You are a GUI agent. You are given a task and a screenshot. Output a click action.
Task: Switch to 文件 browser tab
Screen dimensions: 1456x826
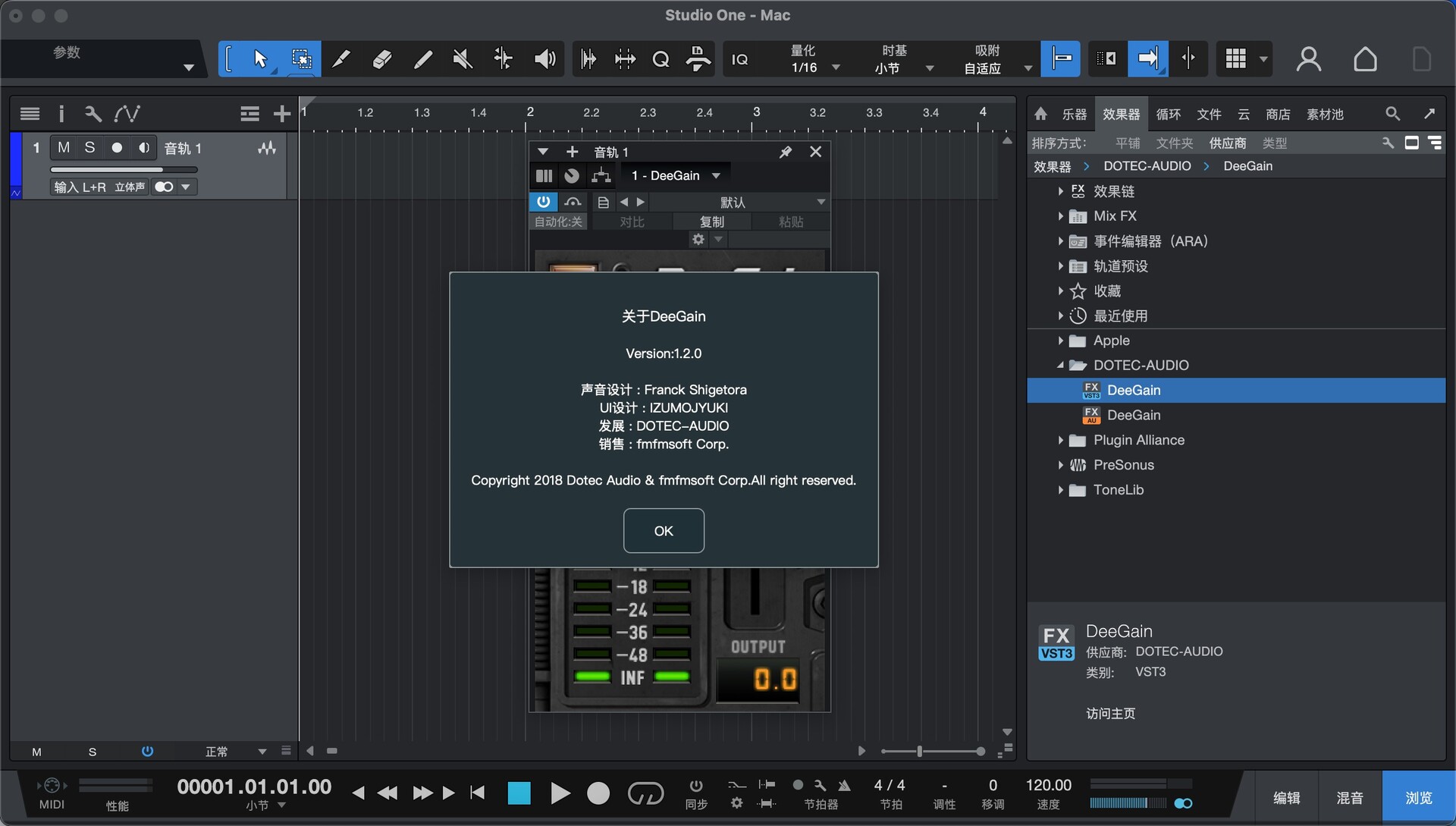point(1209,115)
